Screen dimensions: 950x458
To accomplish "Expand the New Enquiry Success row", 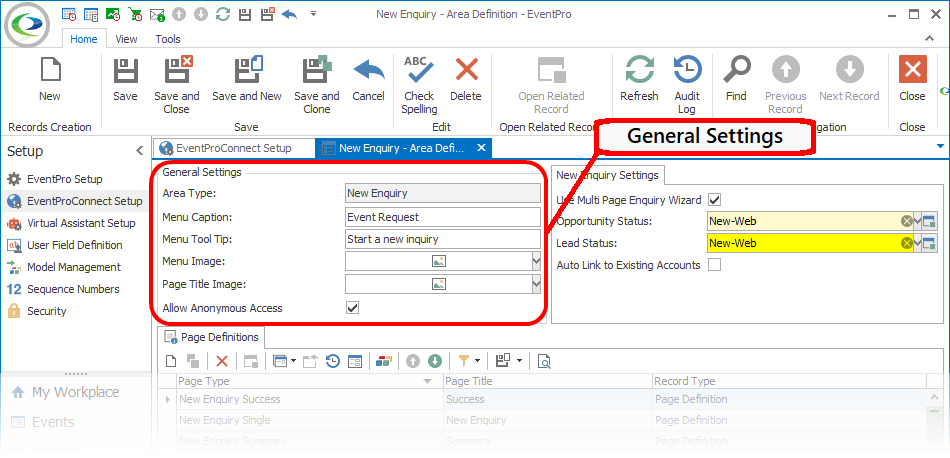I will click(x=168, y=399).
